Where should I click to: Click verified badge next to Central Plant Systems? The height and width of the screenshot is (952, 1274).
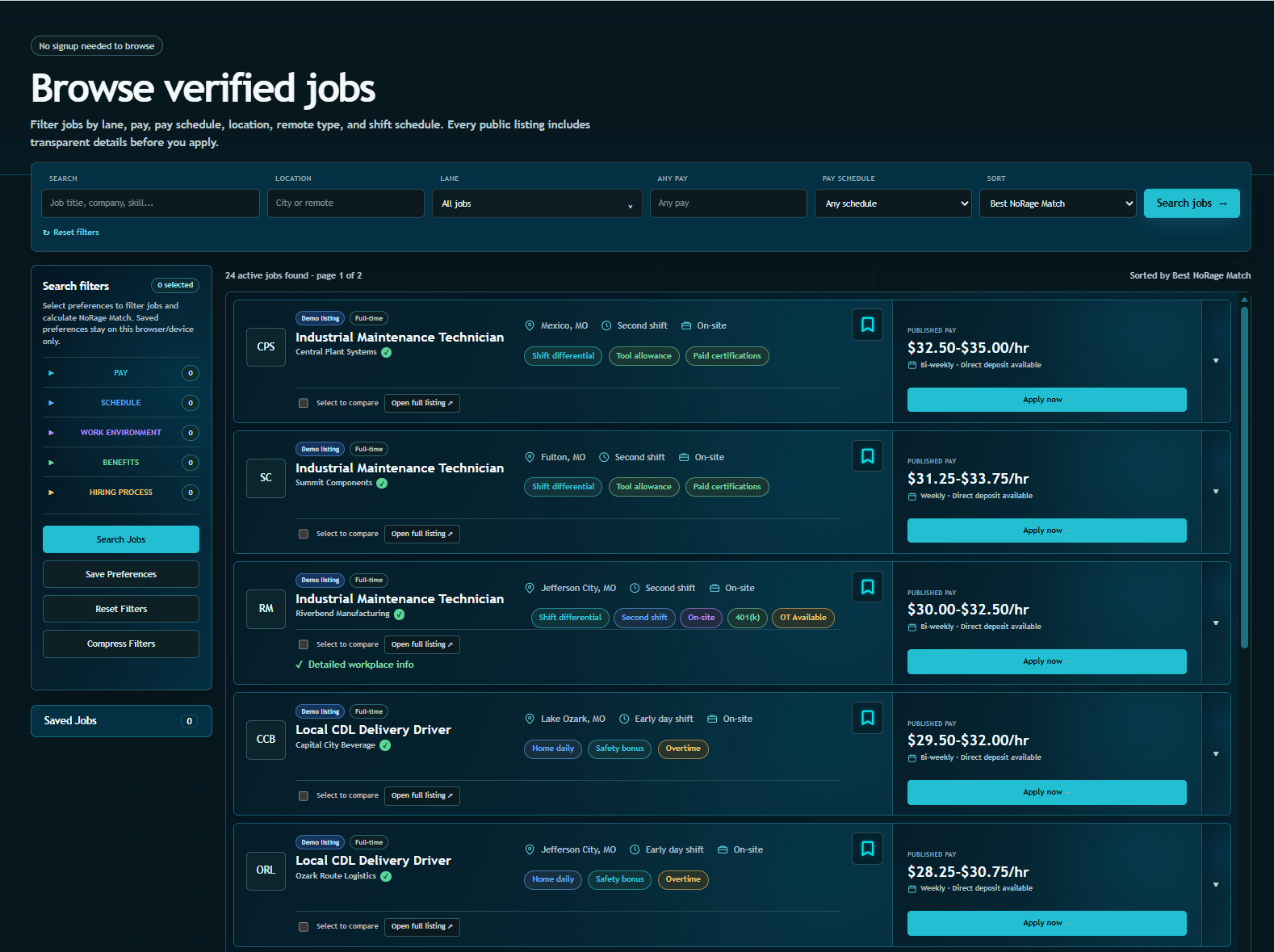(x=387, y=352)
